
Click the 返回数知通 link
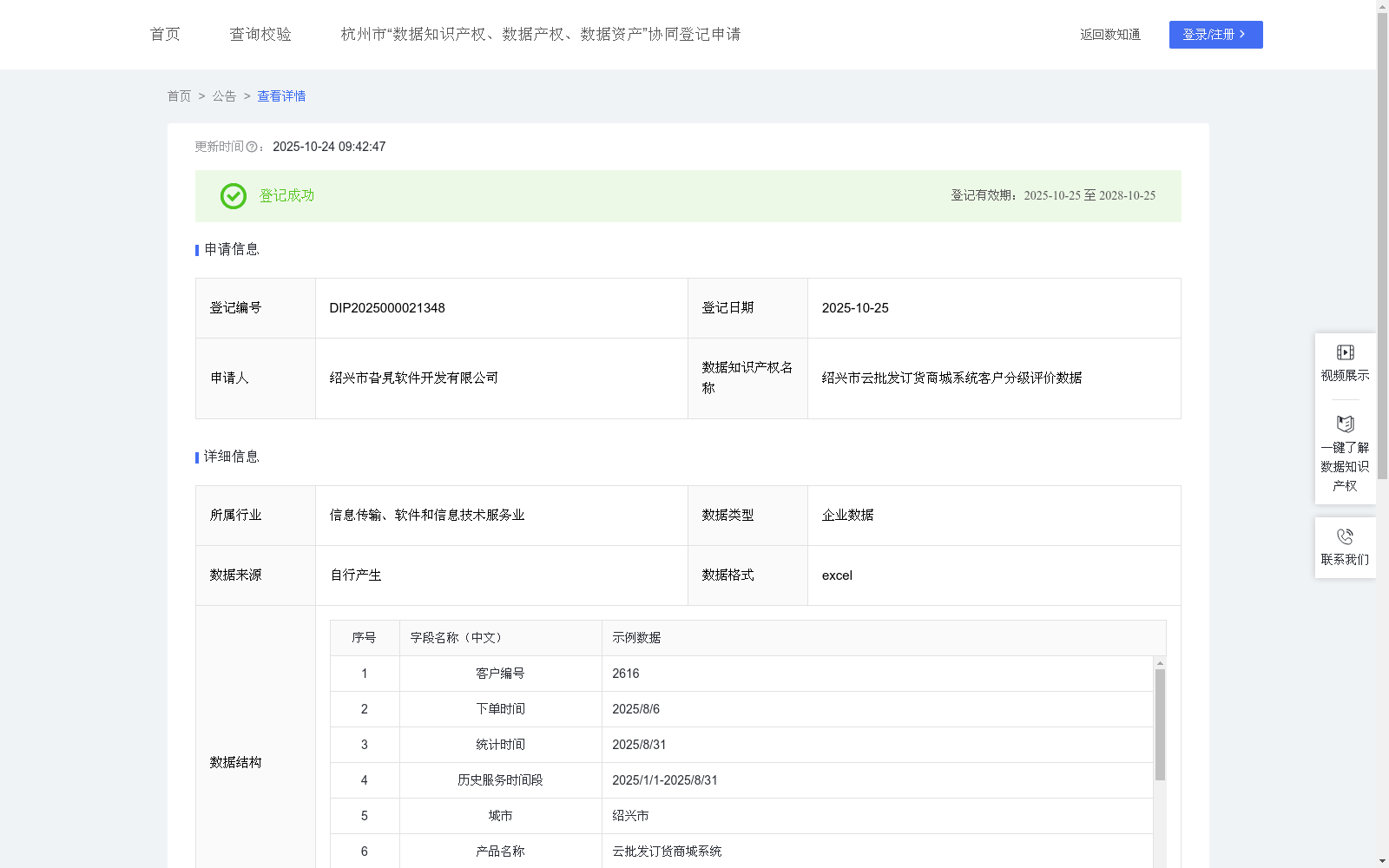[1110, 35]
